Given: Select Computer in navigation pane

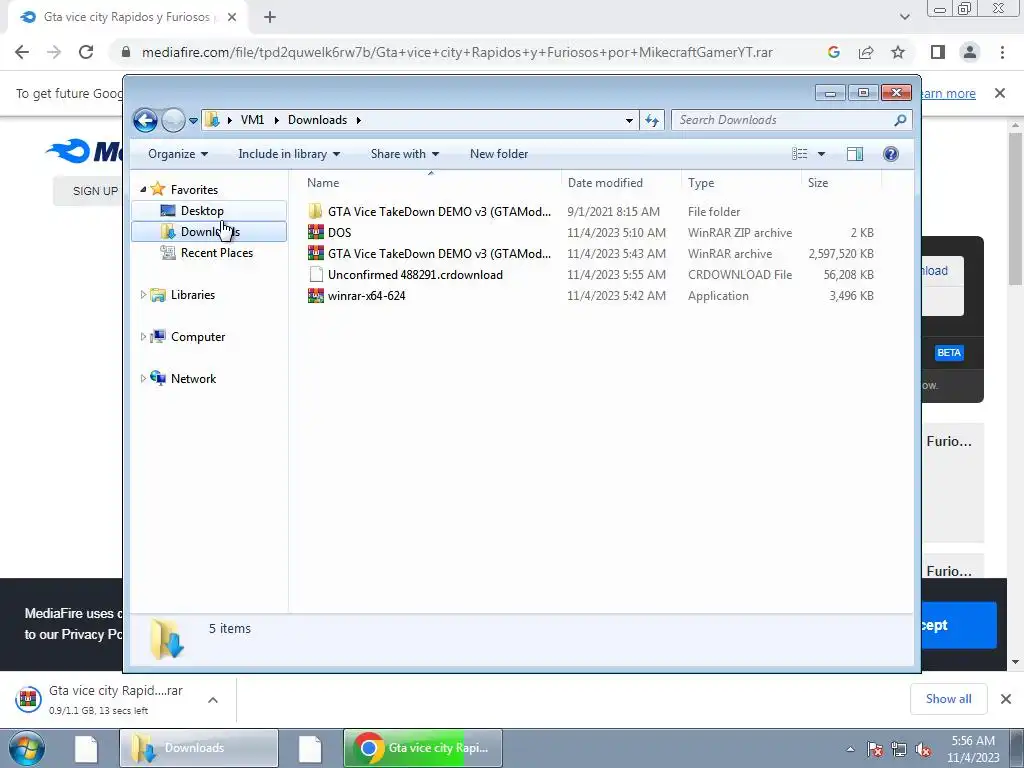Looking at the screenshot, I should tap(198, 337).
